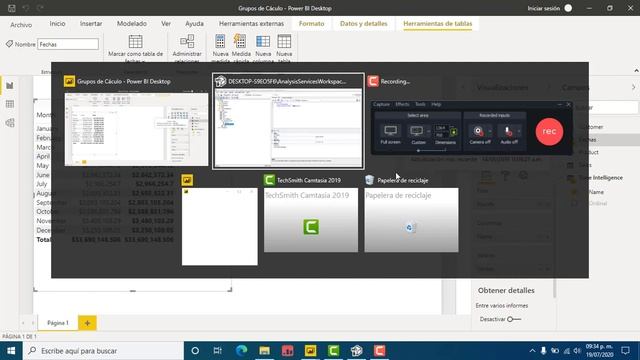Open Microsoft Edge from taskbar
Viewport: 640px width, 360px height.
click(241, 351)
